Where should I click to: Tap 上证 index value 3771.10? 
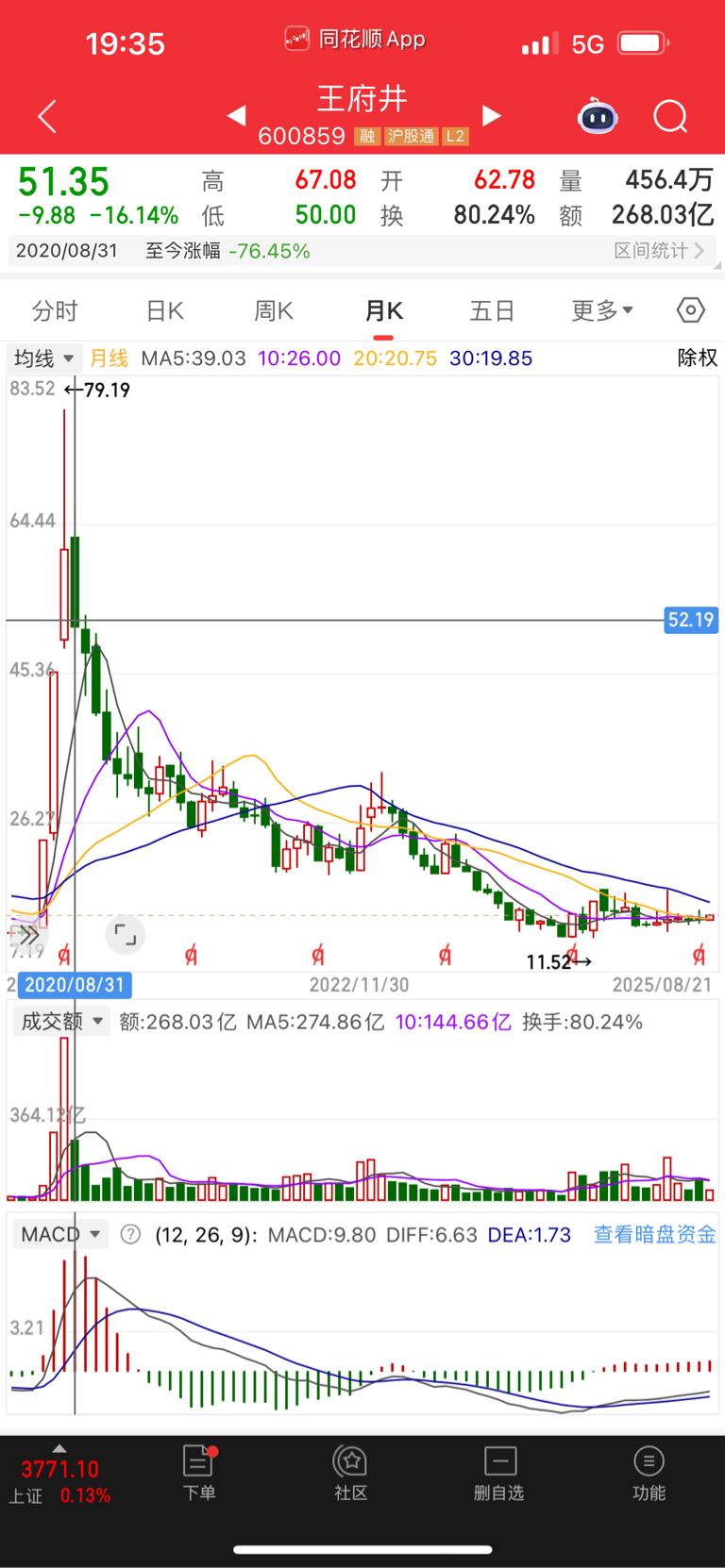59,1469
